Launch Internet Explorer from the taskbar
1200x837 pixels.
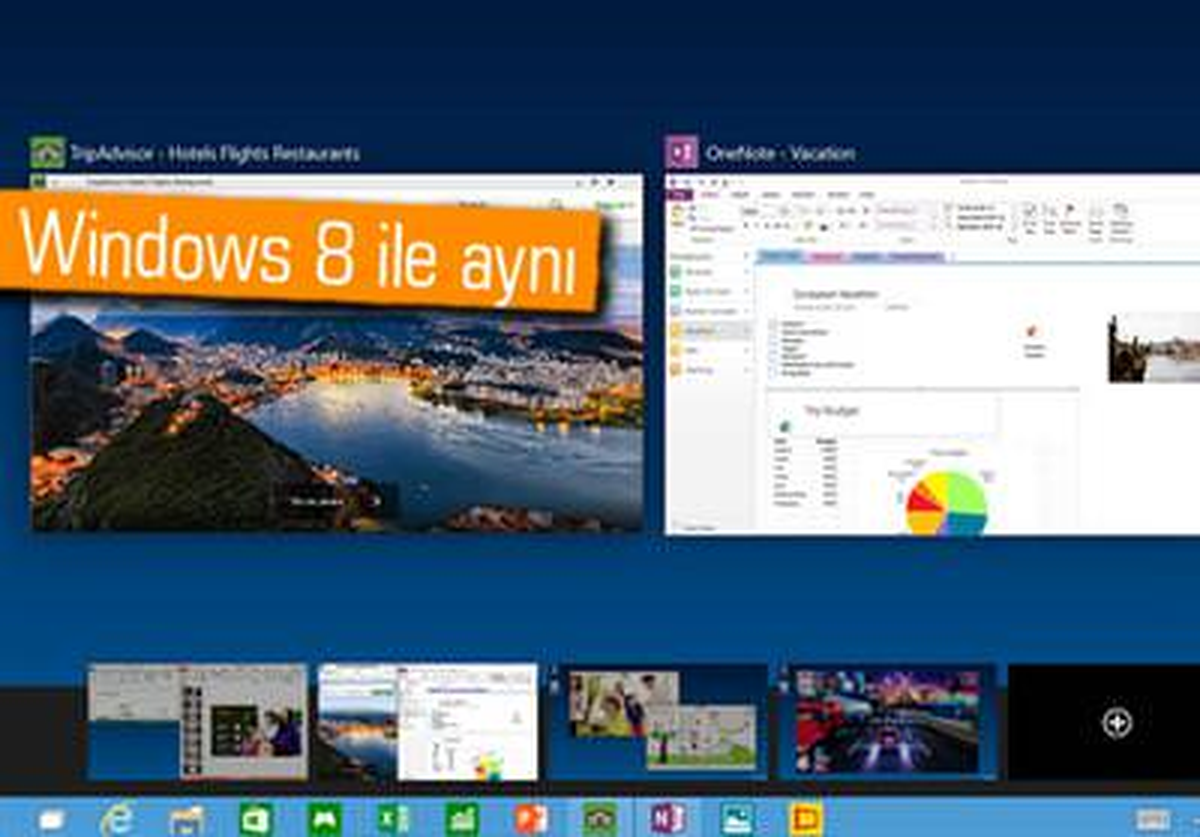coord(116,819)
